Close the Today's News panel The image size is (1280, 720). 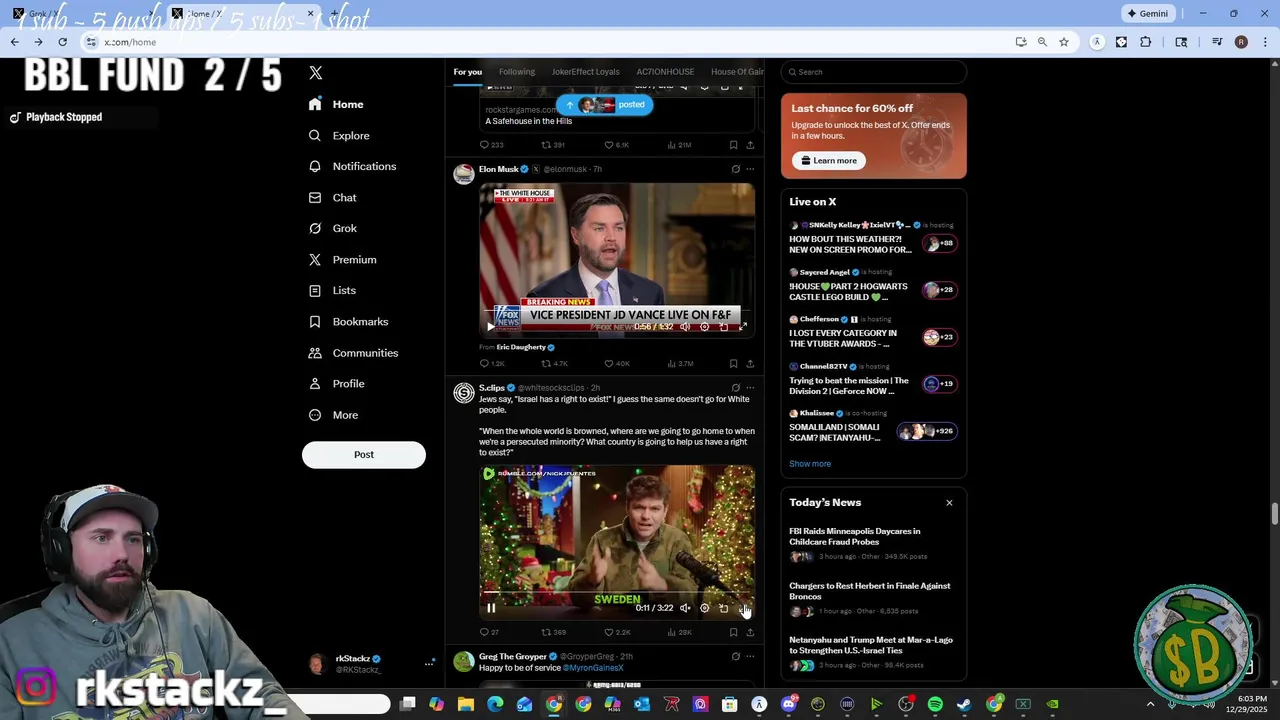click(x=949, y=503)
